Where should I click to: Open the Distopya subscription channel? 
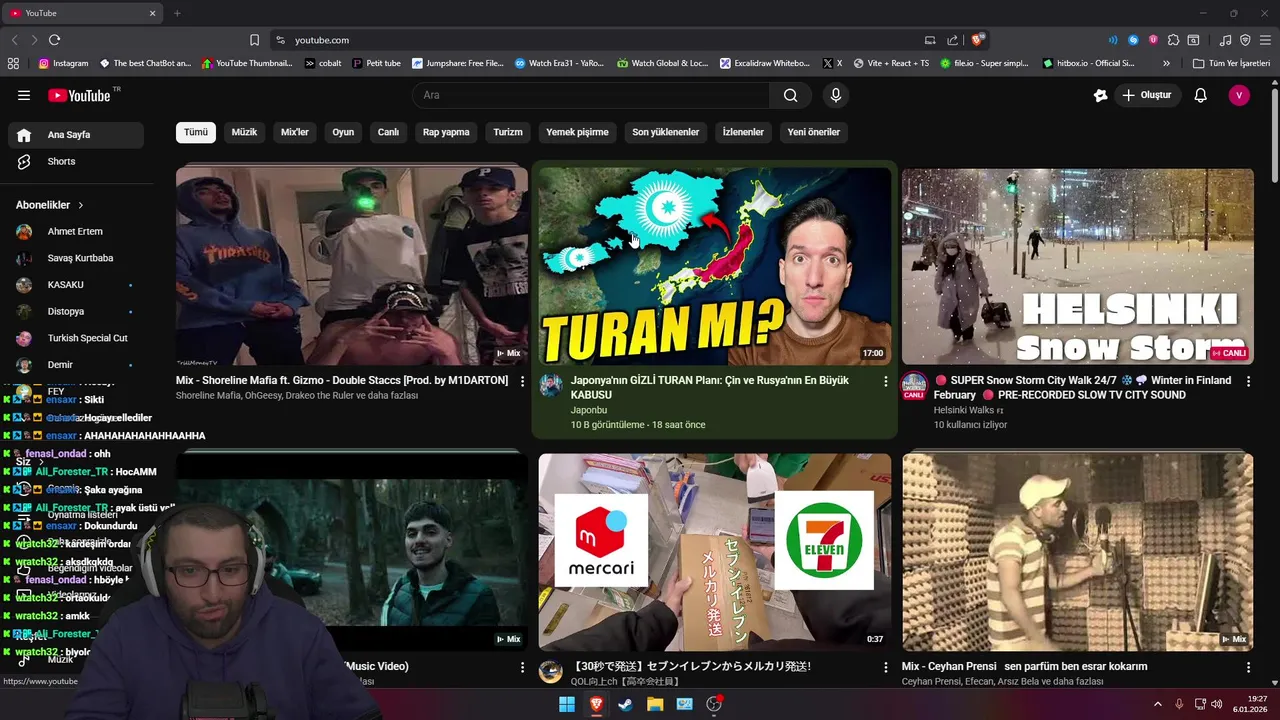tap(76, 311)
